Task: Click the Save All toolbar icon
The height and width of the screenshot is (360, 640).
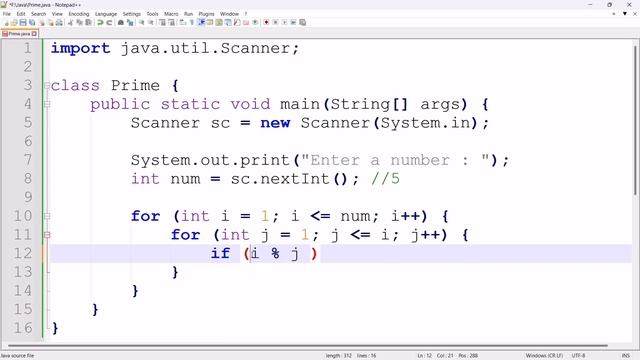Action: click(x=32, y=22)
